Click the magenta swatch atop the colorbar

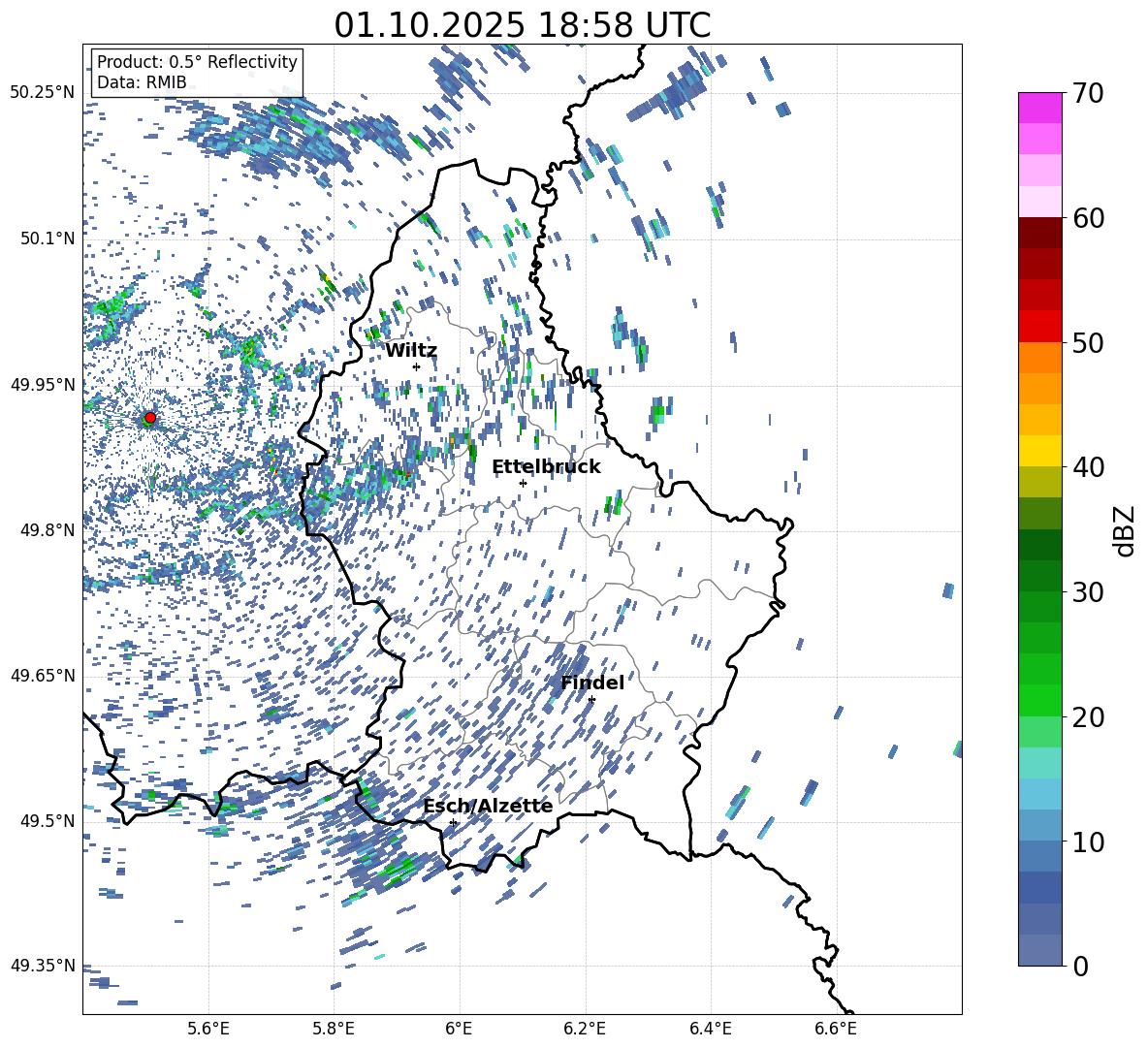point(1039,109)
